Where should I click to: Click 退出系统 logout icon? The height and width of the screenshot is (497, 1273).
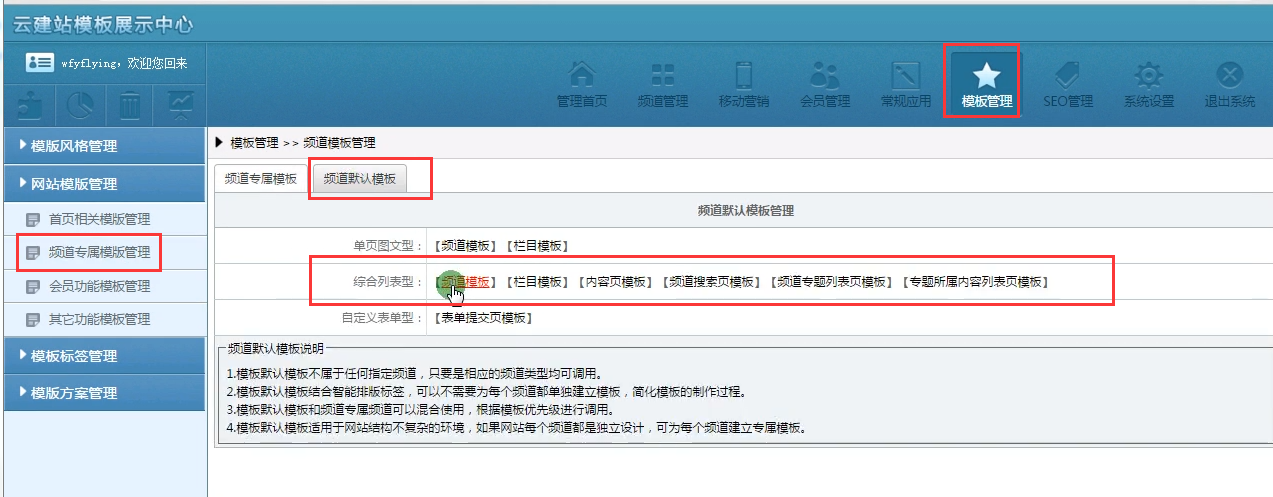click(1229, 84)
